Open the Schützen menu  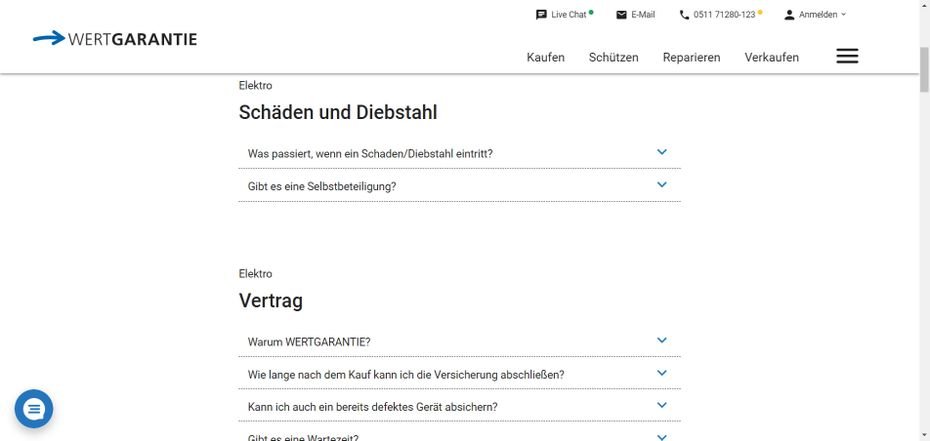point(613,57)
